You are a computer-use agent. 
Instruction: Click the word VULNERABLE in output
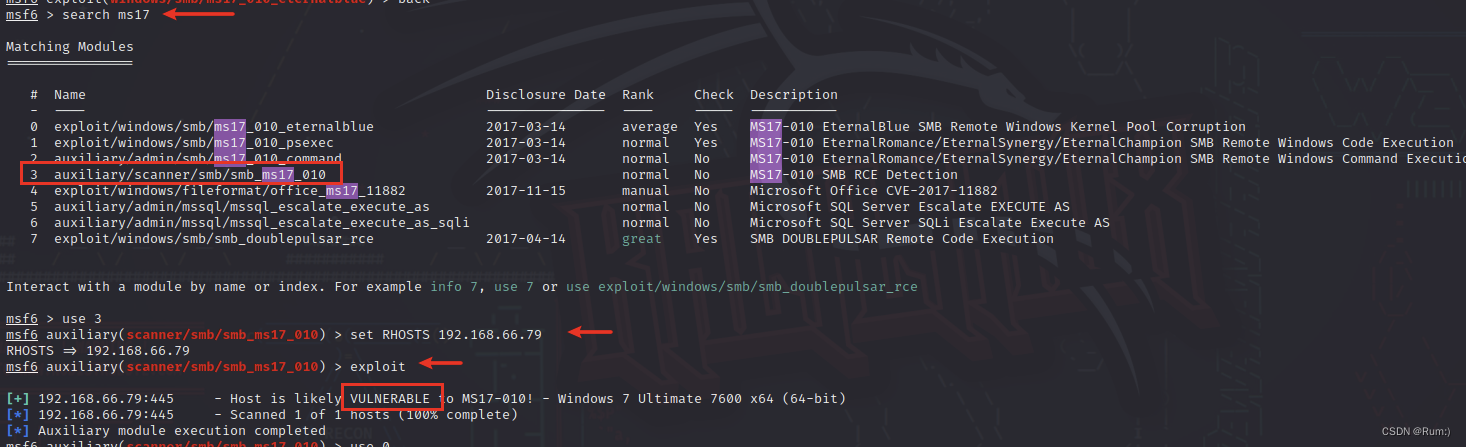click(x=390, y=399)
